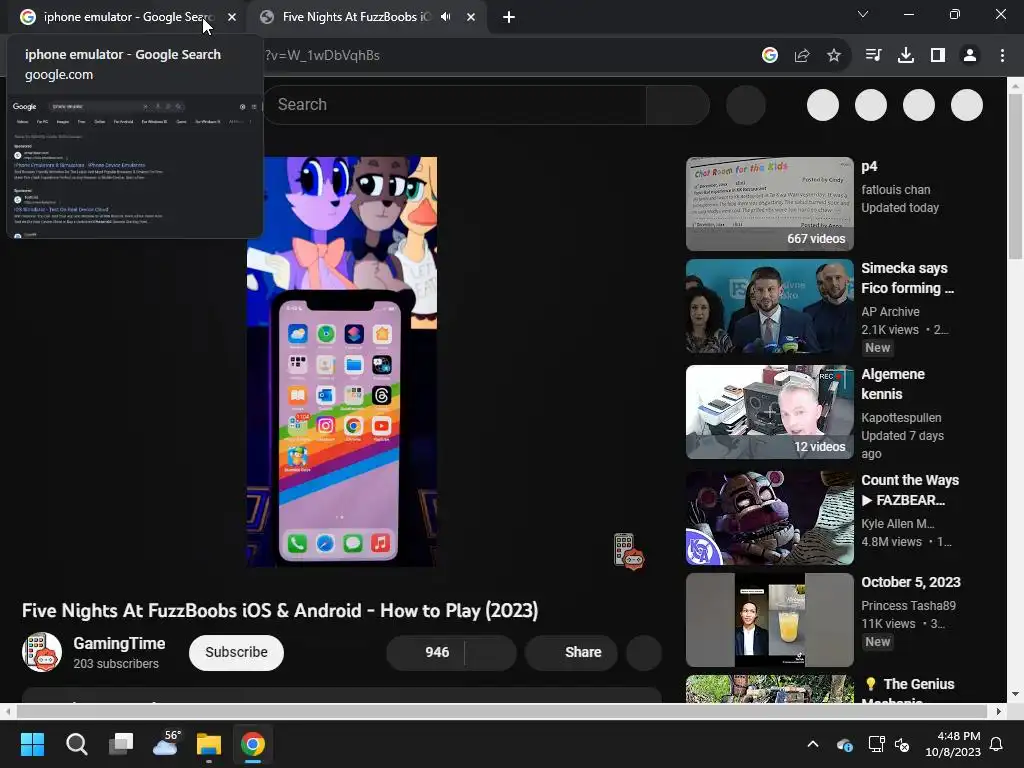Open Windows taskbar search
The image size is (1024, 768).
tap(76, 744)
